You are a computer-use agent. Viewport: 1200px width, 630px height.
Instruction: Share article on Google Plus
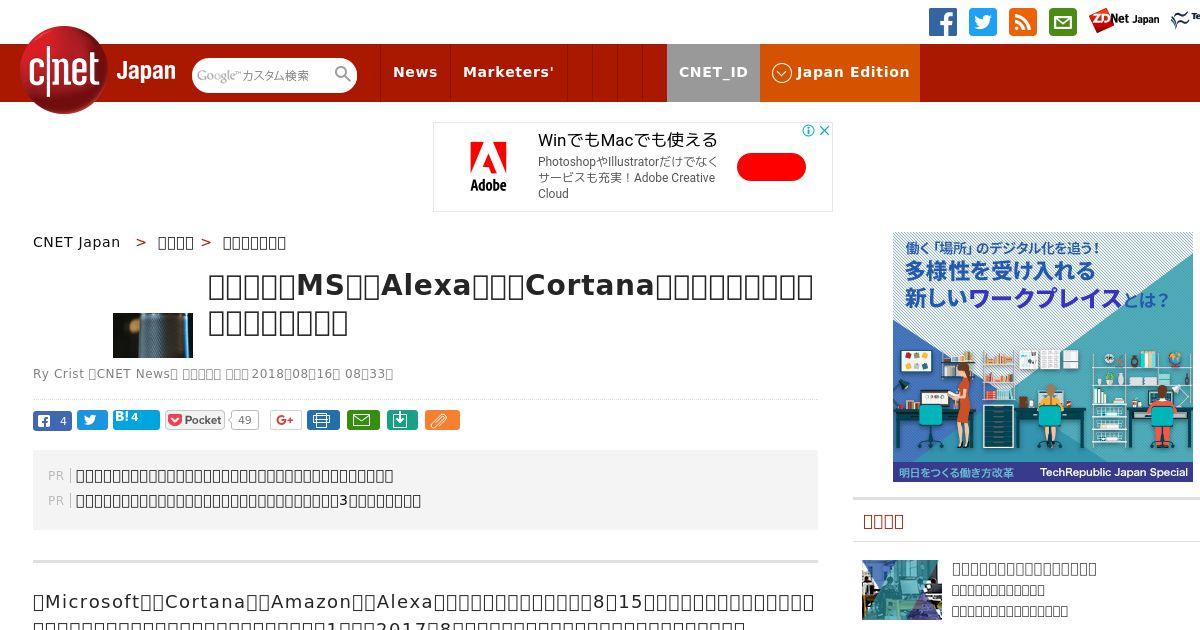click(x=285, y=420)
